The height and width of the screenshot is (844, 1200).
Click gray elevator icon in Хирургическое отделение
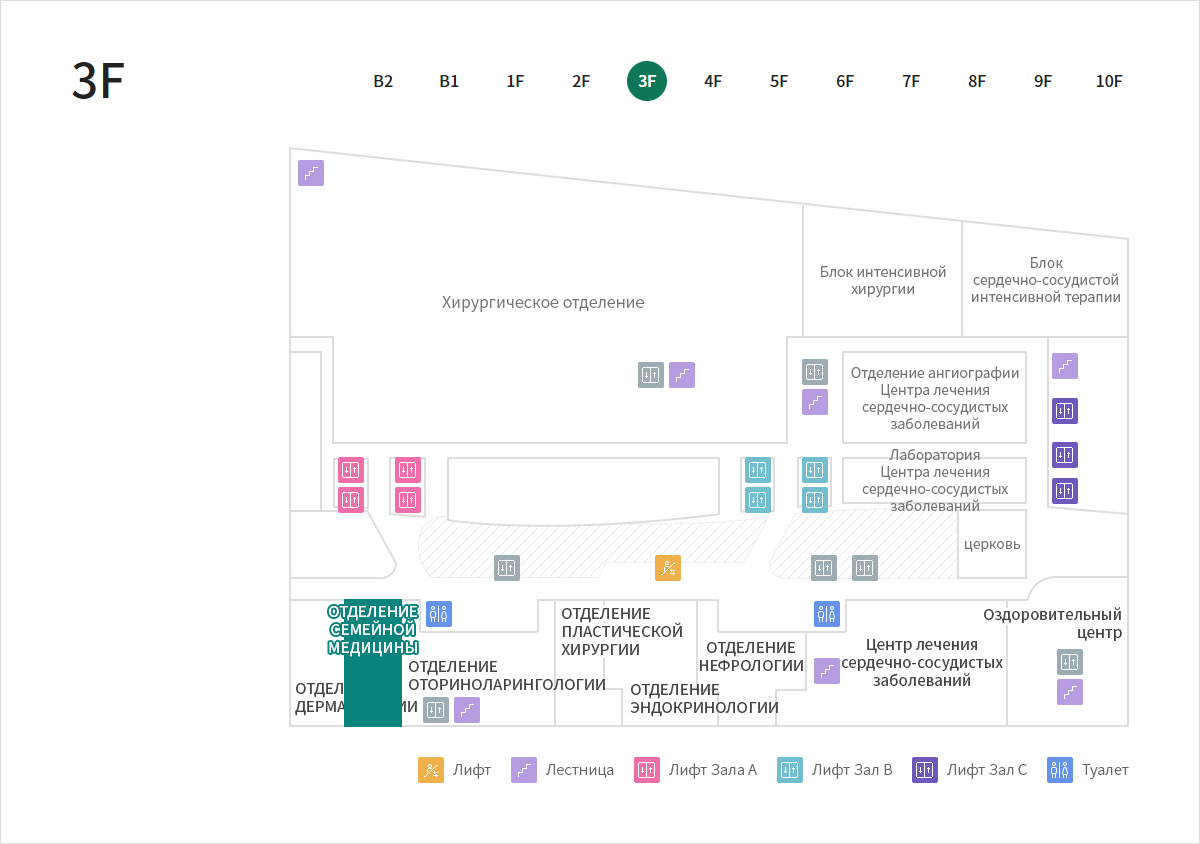click(x=651, y=375)
